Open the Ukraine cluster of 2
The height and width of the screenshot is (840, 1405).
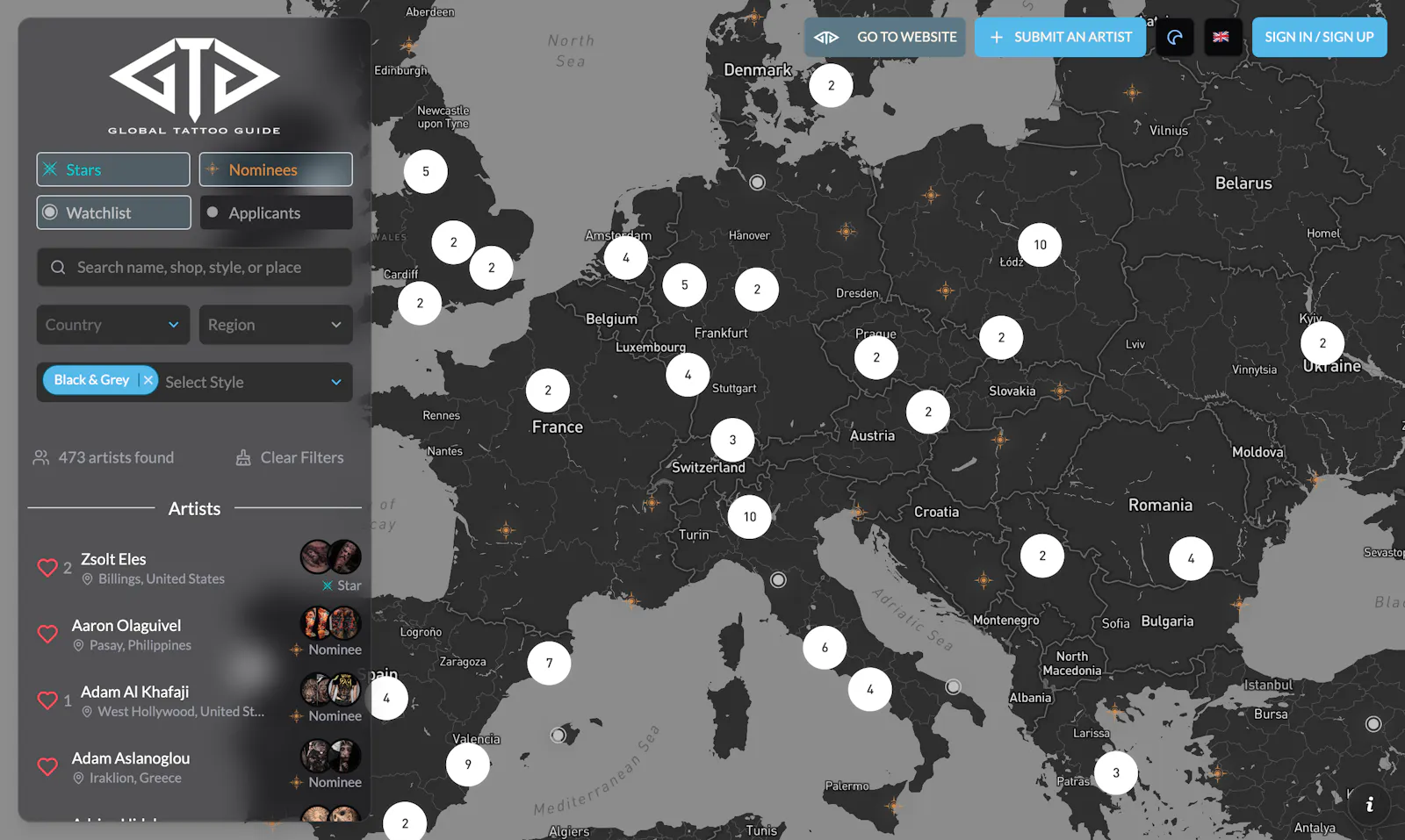pos(1322,343)
